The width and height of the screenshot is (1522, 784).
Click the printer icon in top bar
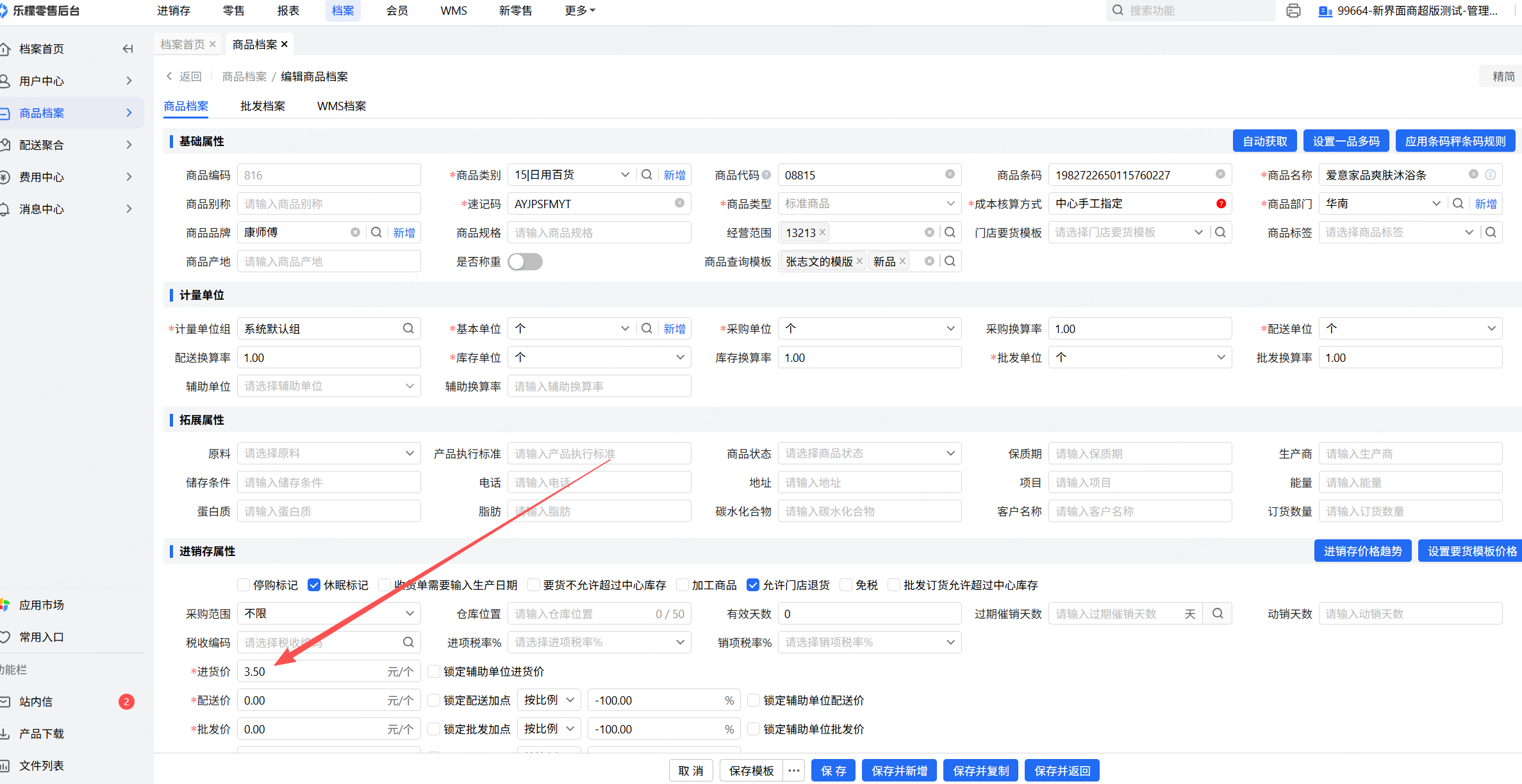[1293, 11]
